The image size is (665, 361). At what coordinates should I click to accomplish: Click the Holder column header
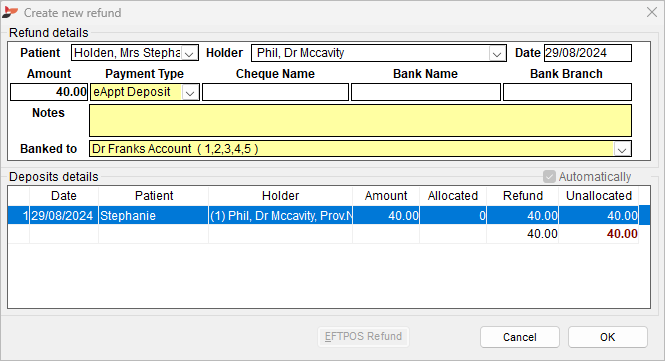[x=280, y=196]
